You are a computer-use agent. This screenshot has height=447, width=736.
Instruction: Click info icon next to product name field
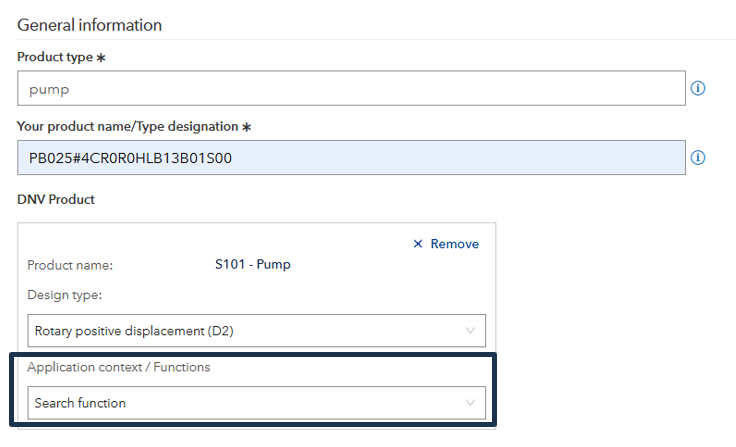(x=698, y=157)
